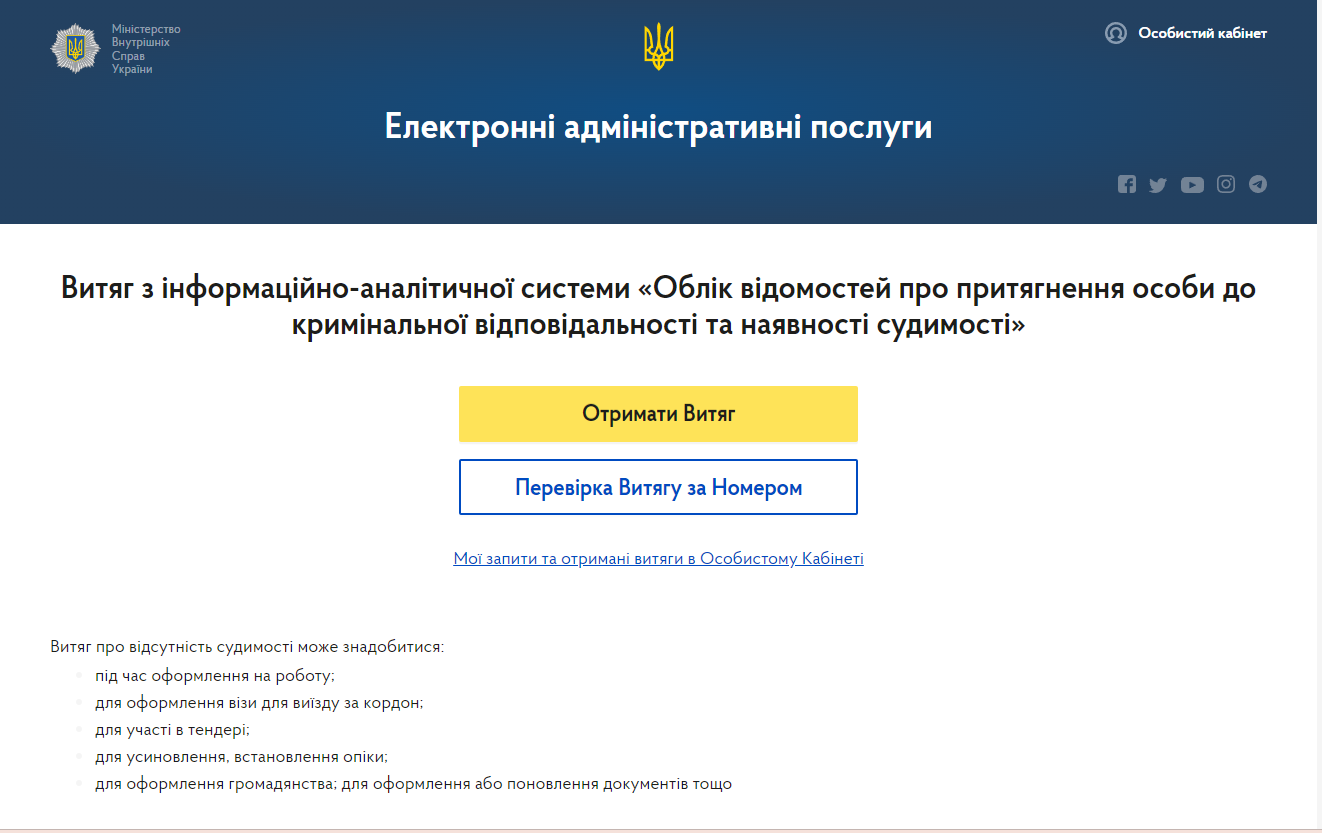Click the golden trident emblem in the header
1322x833 pixels.
click(x=658, y=47)
